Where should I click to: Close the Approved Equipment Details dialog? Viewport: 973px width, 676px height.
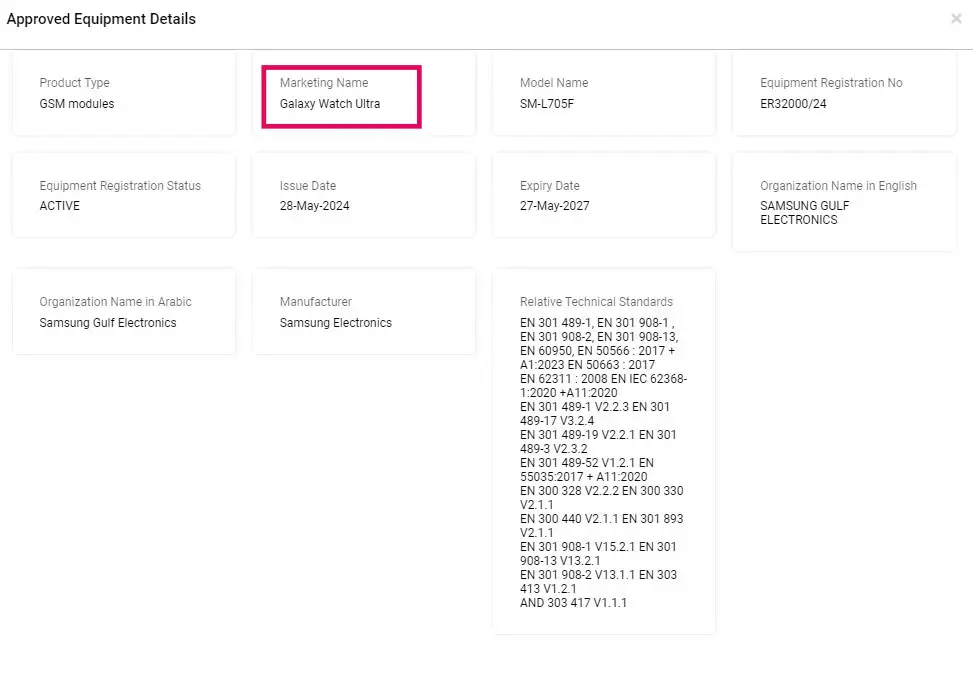(x=956, y=19)
